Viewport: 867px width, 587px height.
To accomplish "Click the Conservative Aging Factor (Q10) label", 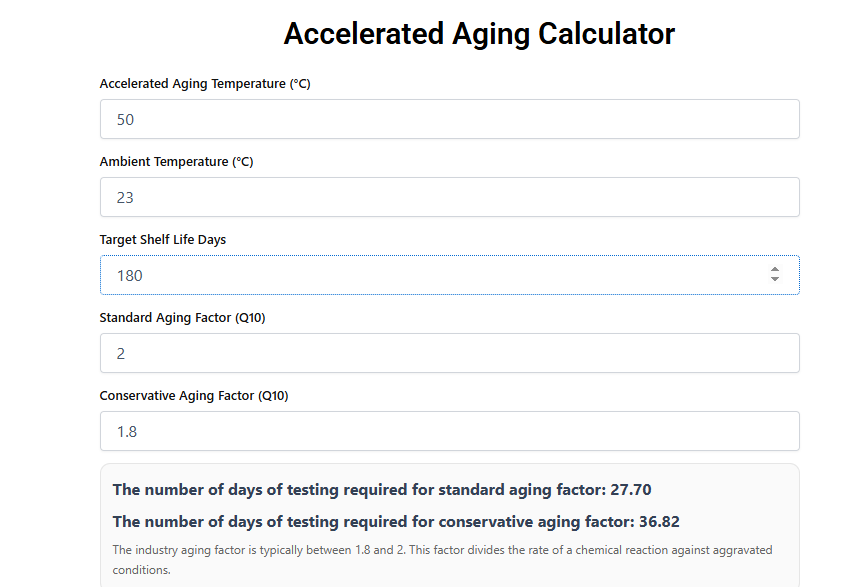I will pyautogui.click(x=194, y=396).
